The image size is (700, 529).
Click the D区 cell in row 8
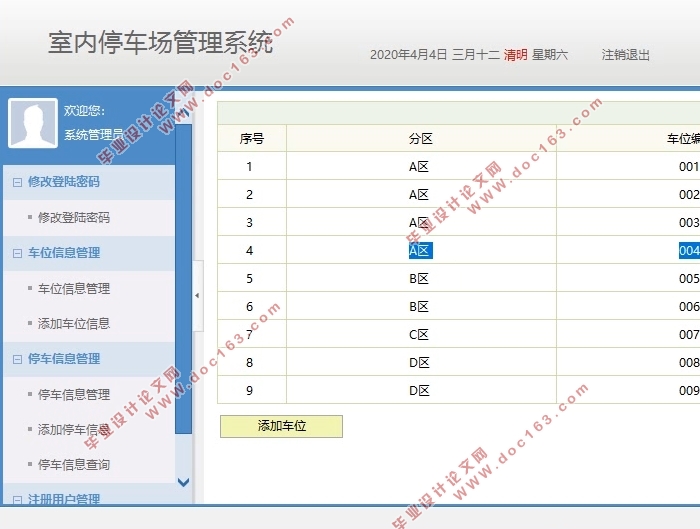(419, 362)
